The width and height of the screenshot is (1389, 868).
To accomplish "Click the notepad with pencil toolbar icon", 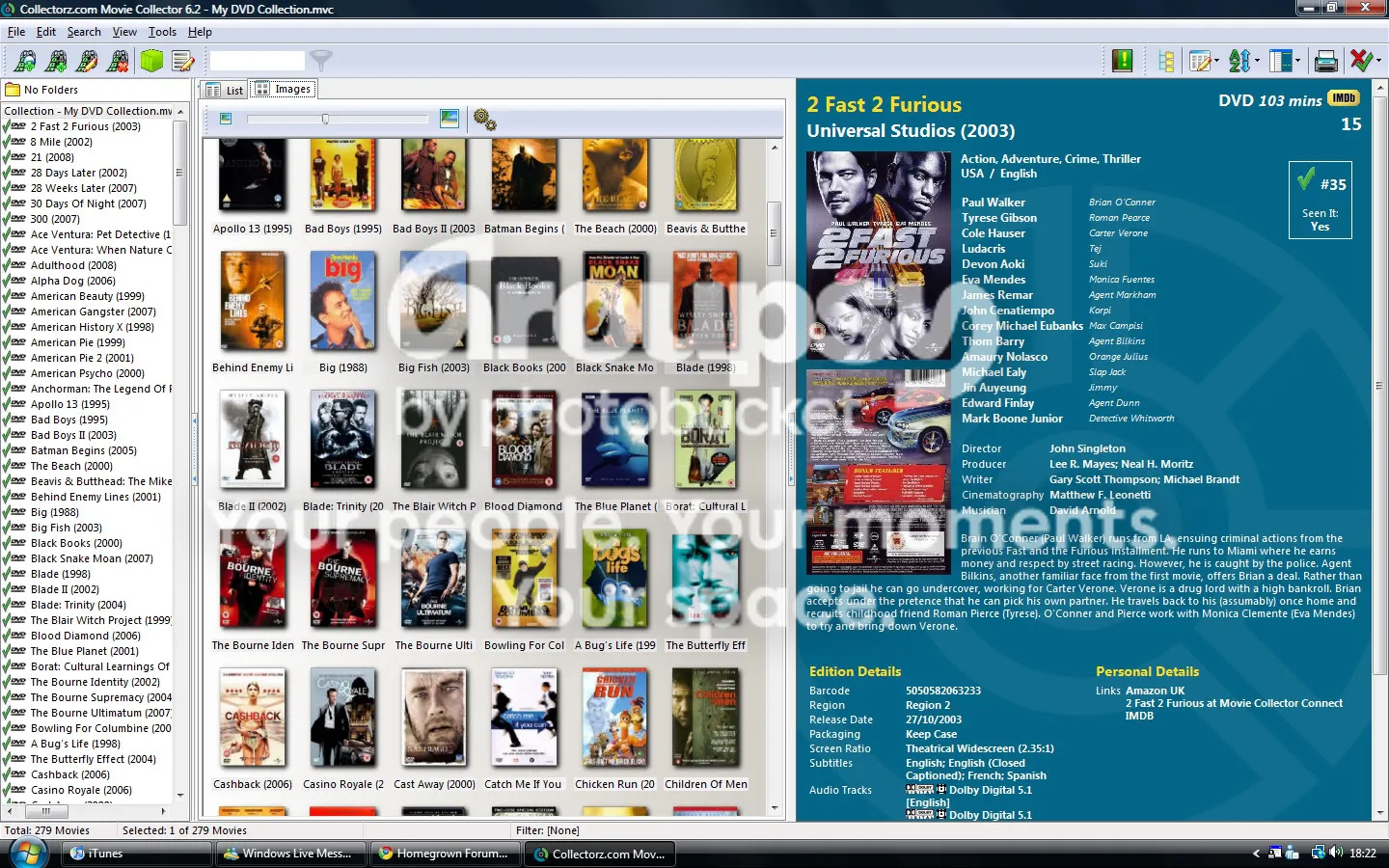I will click(182, 62).
